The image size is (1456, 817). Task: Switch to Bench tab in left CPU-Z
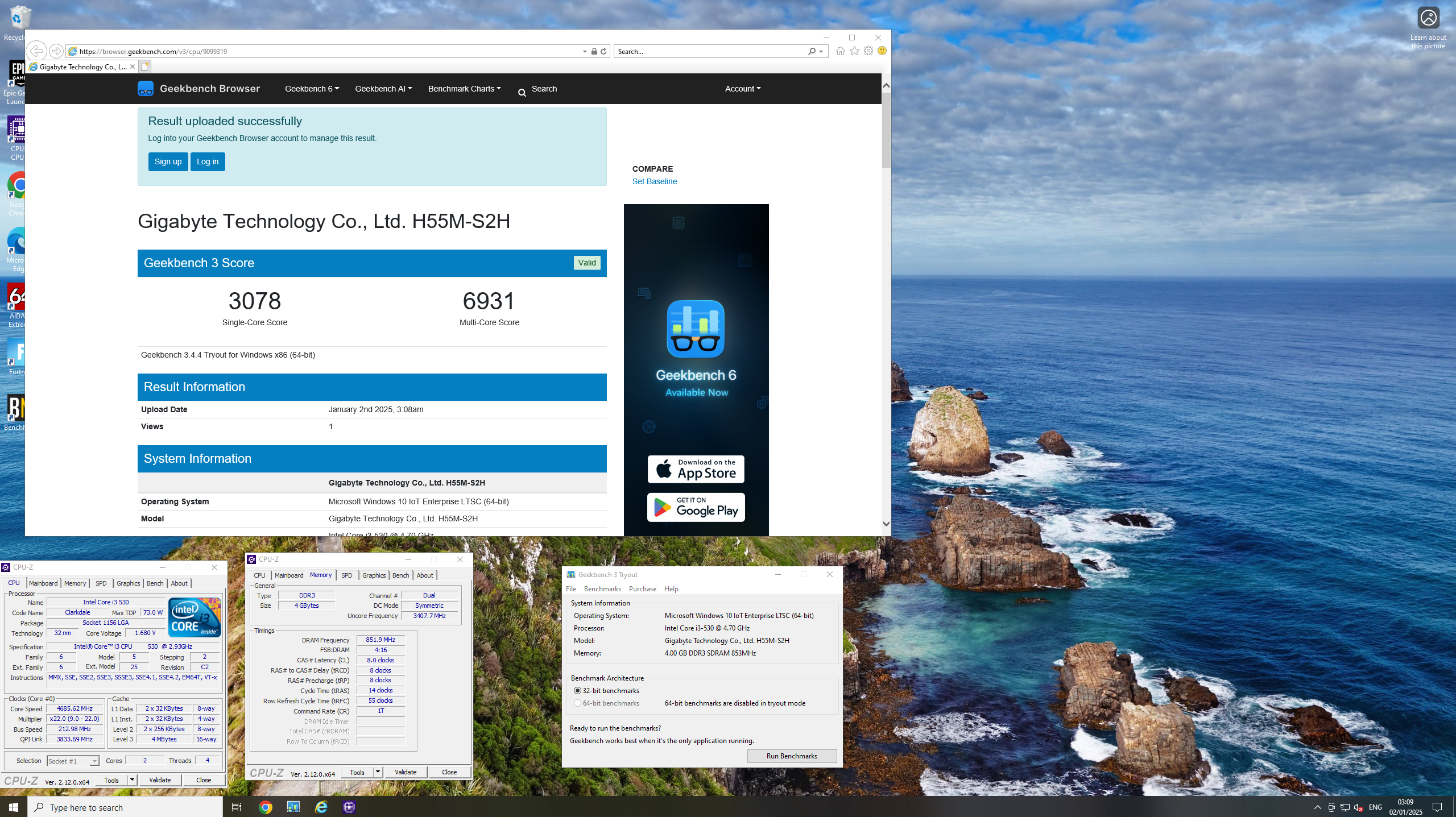coord(155,583)
